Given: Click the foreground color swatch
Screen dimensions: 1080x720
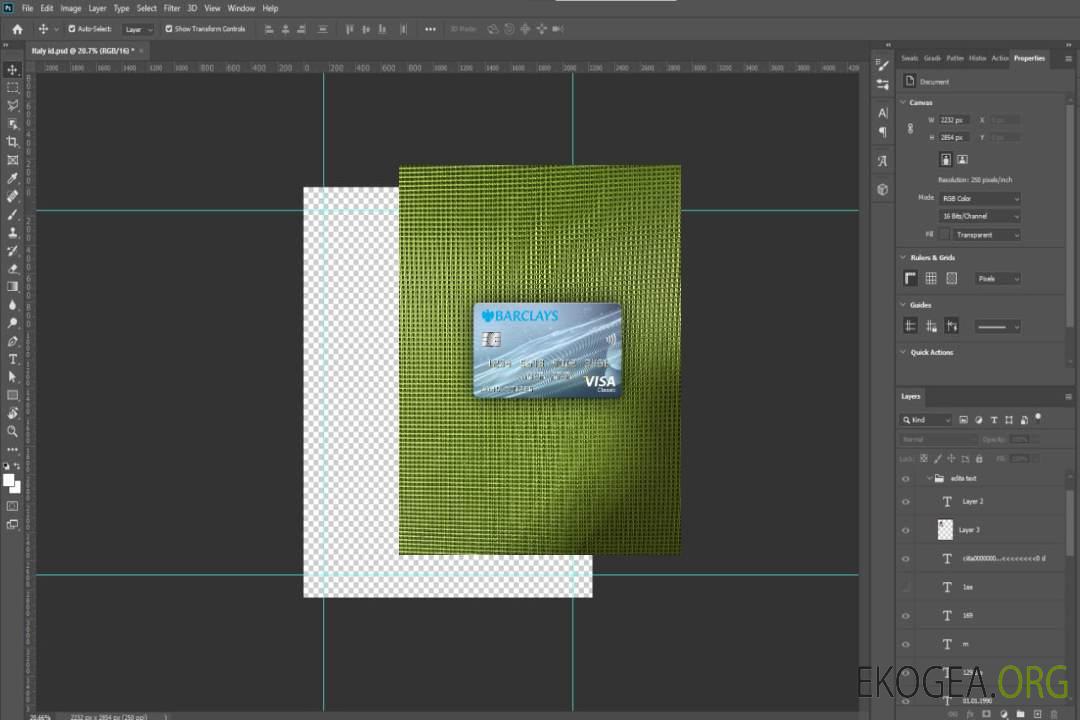Looking at the screenshot, I should pos(9,480).
